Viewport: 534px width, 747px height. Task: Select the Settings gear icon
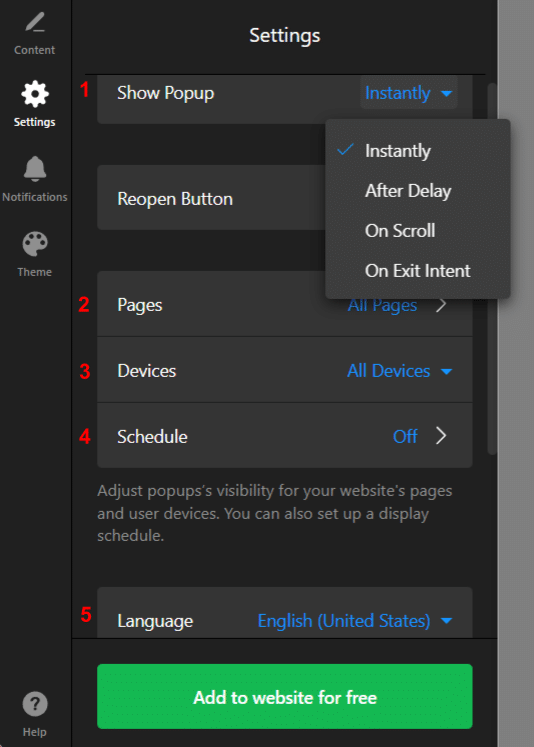point(35,94)
